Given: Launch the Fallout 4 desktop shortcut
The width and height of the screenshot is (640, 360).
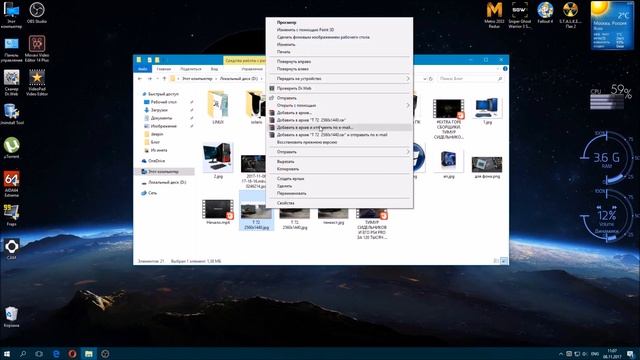Looking at the screenshot, I should click(545, 13).
